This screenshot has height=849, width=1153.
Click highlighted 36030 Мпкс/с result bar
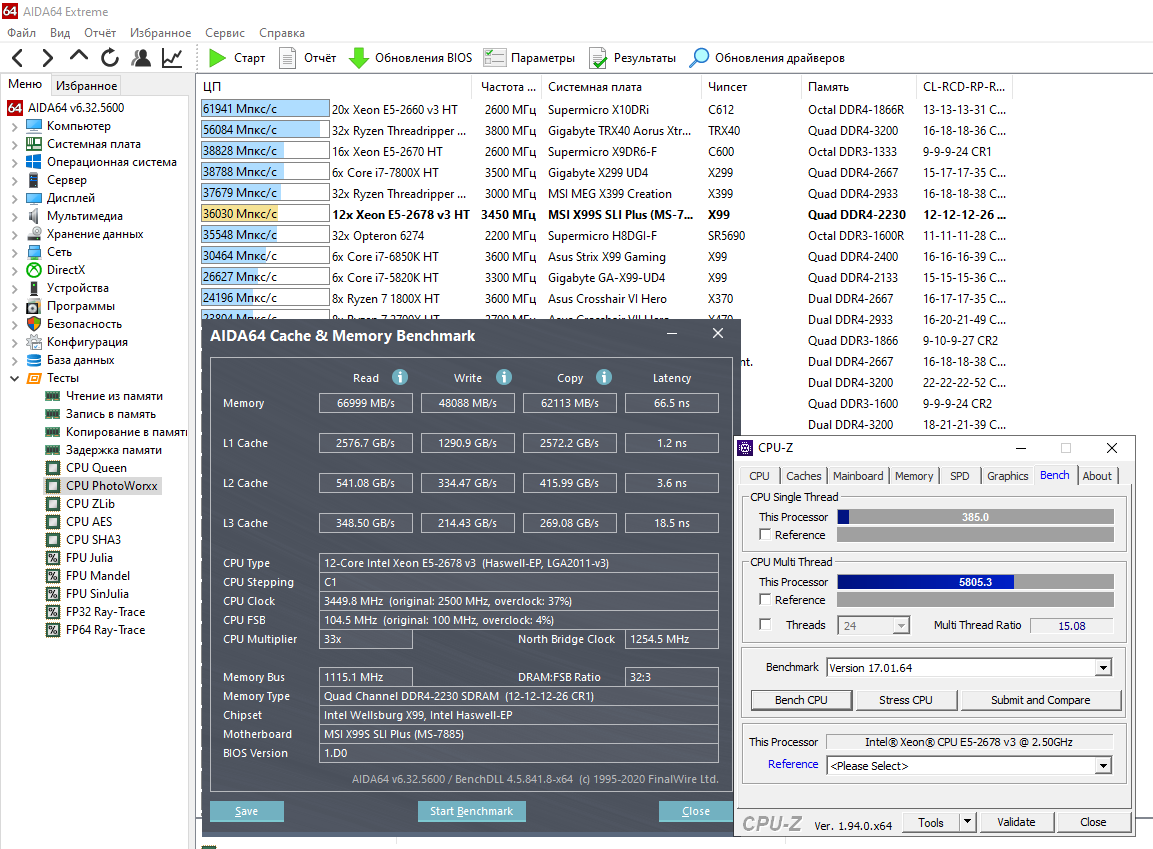[x=265, y=214]
